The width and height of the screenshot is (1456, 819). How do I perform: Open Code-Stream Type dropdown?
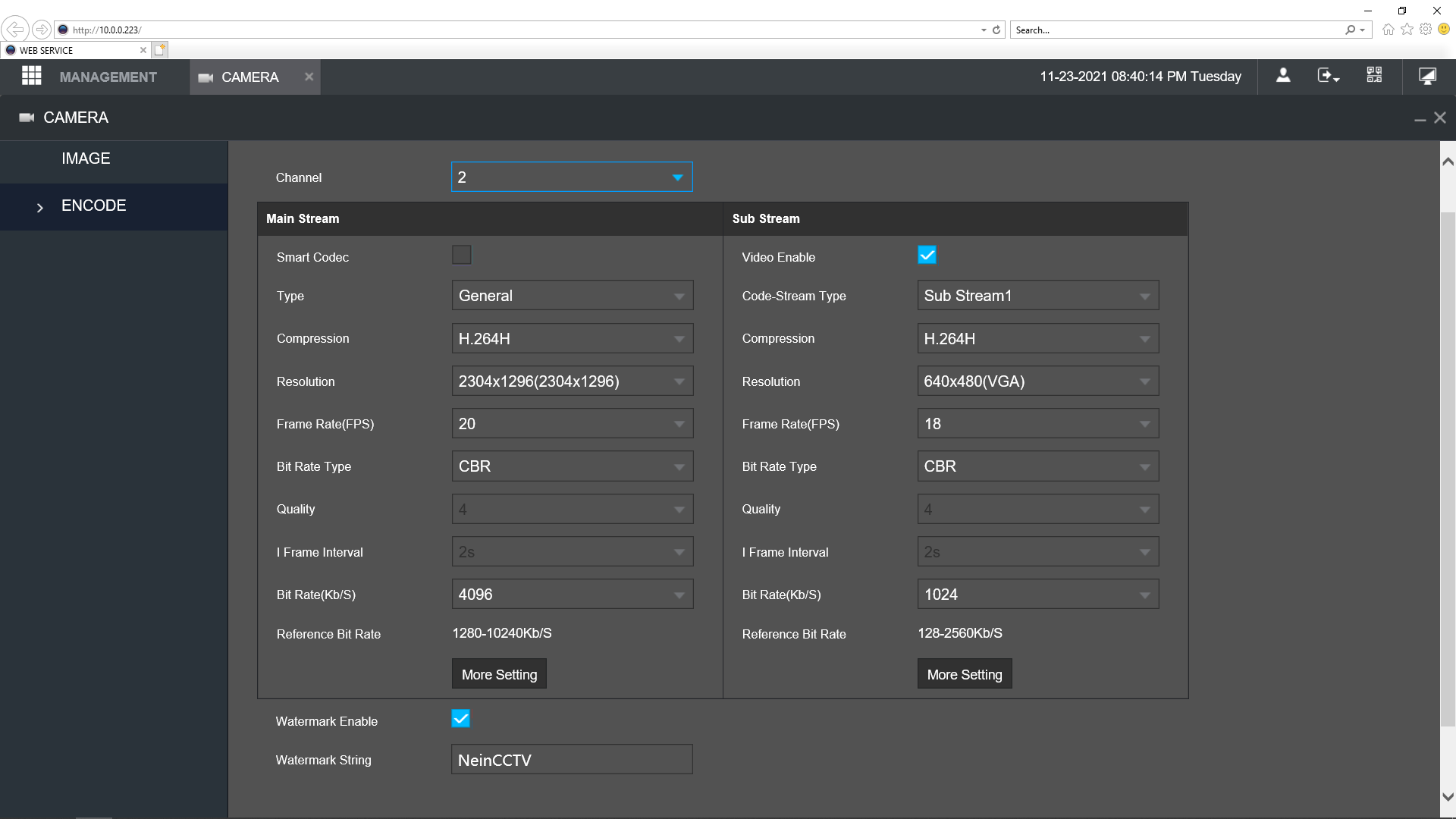[x=1038, y=295]
